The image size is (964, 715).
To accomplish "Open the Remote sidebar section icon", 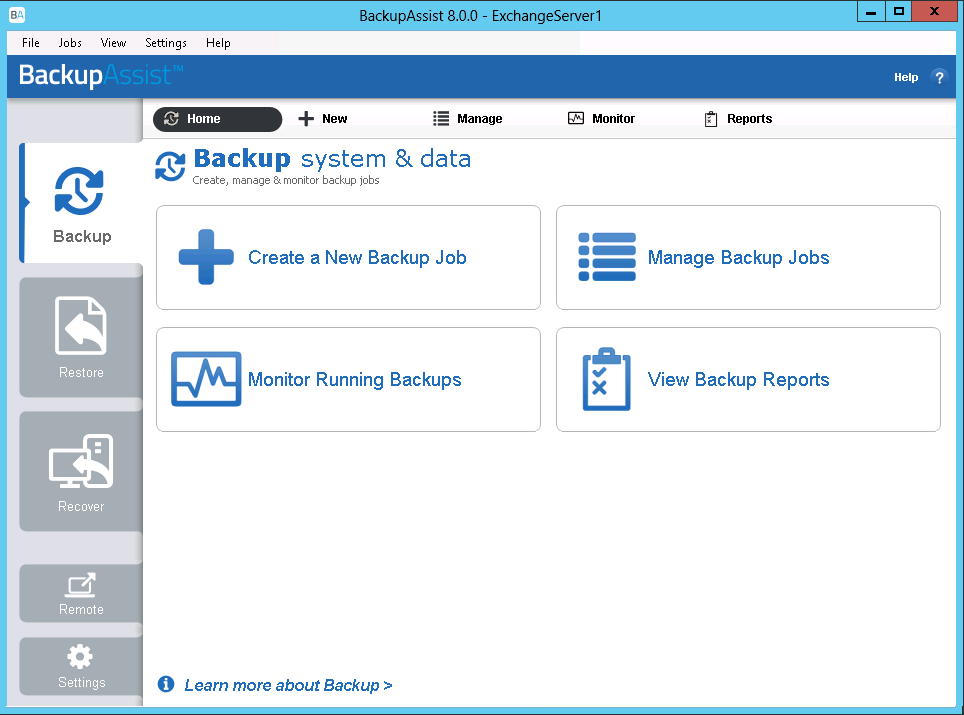I will pos(81,585).
